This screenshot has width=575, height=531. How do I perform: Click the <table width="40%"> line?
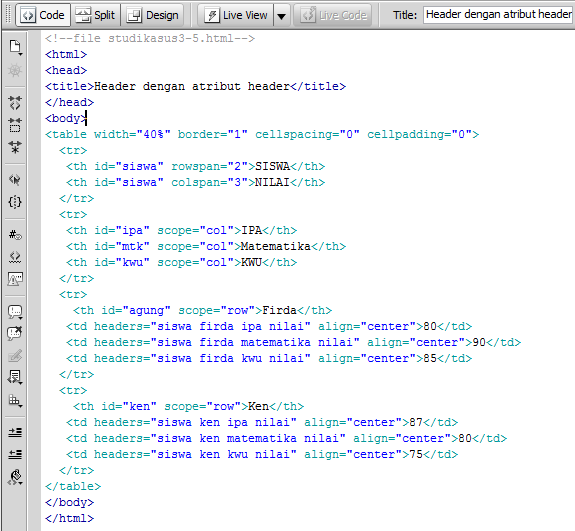point(262,135)
